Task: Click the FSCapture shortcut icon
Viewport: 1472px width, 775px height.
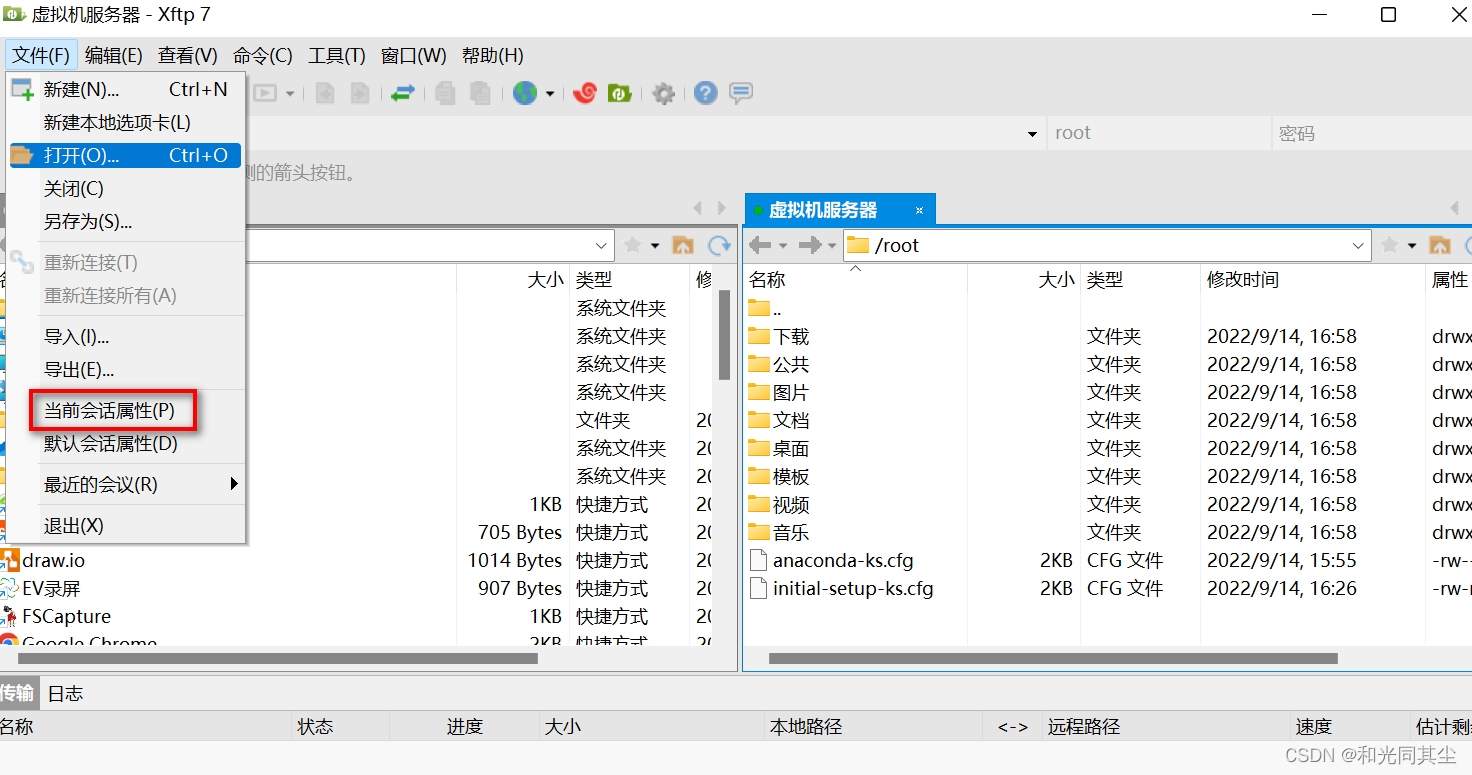Action: coord(9,616)
